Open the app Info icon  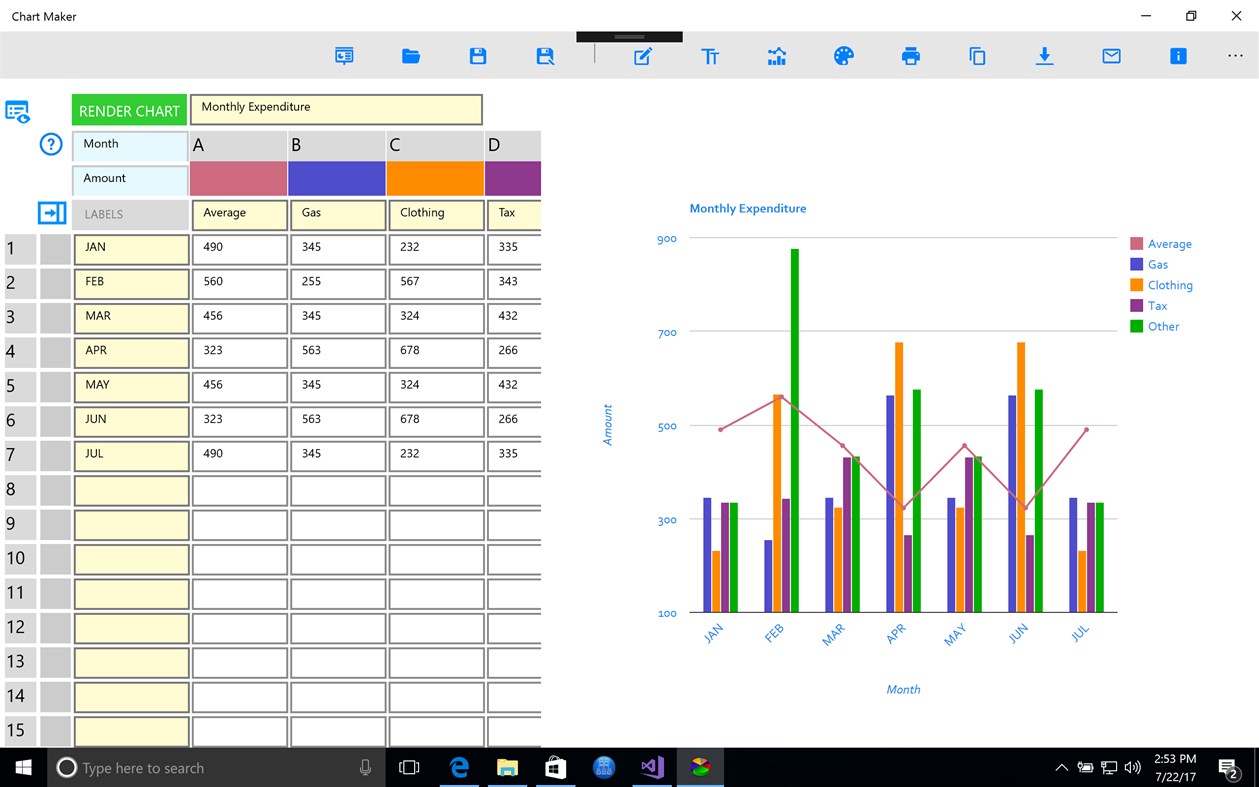[x=1178, y=56]
